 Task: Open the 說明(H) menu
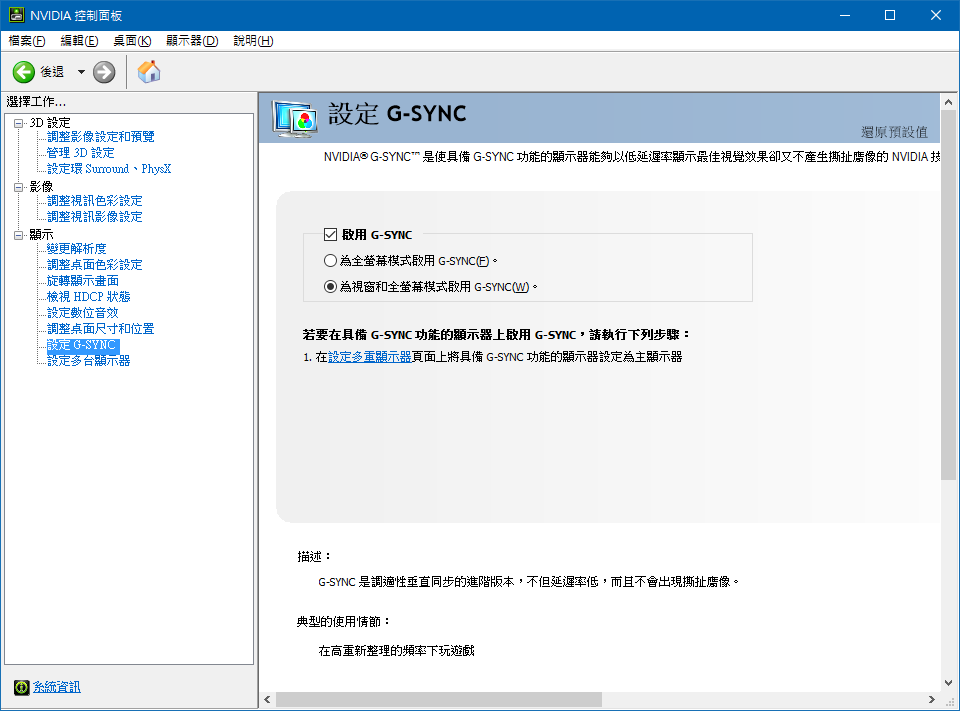coord(253,40)
